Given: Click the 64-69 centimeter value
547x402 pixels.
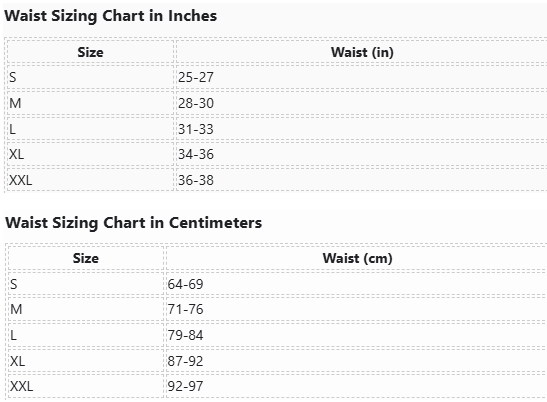Looking at the screenshot, I should tap(185, 284).
